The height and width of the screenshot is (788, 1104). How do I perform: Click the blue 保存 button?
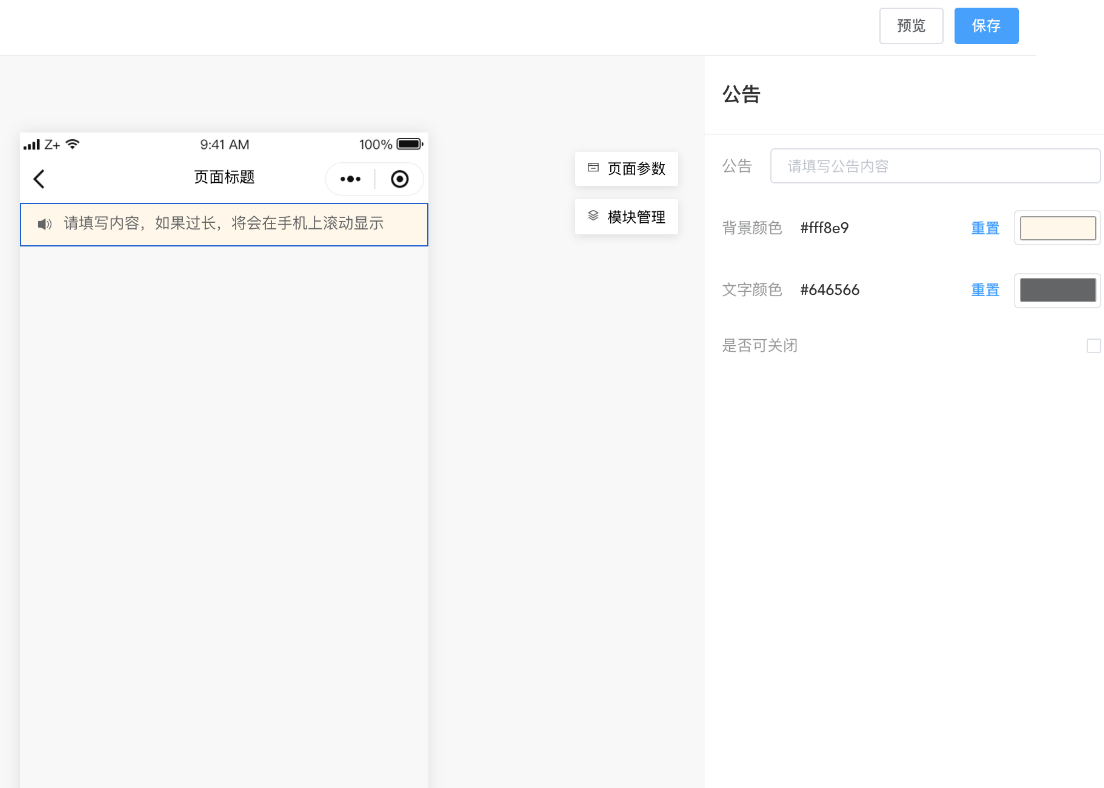click(986, 26)
